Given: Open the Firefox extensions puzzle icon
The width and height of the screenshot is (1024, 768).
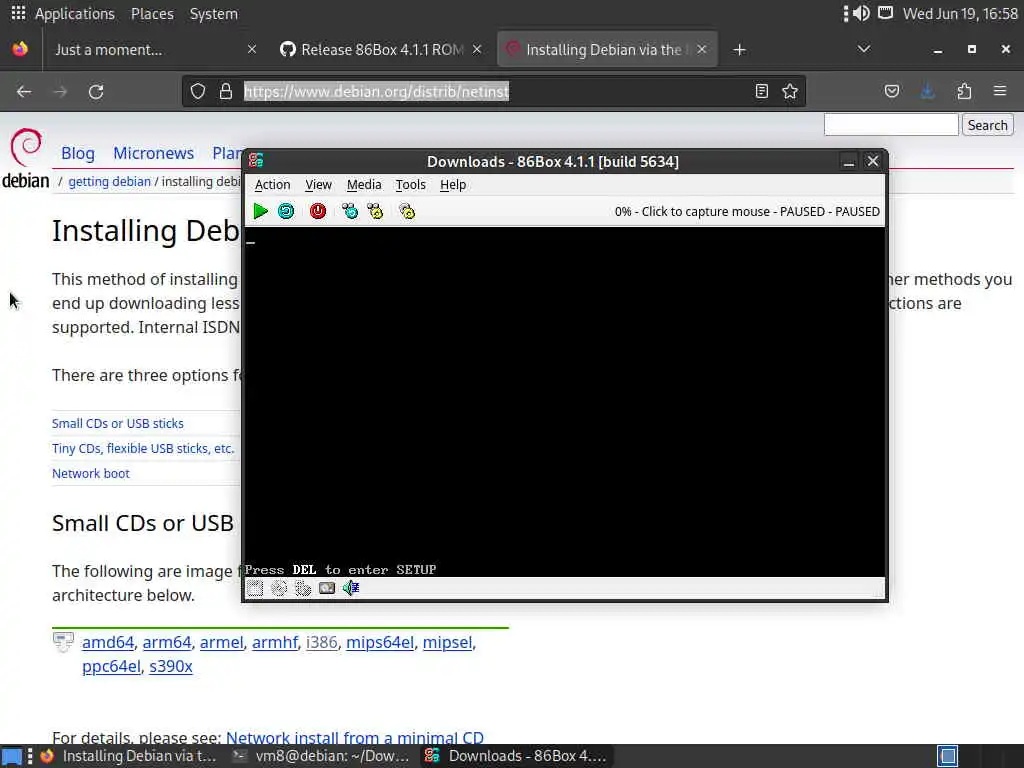Looking at the screenshot, I should tap(965, 91).
